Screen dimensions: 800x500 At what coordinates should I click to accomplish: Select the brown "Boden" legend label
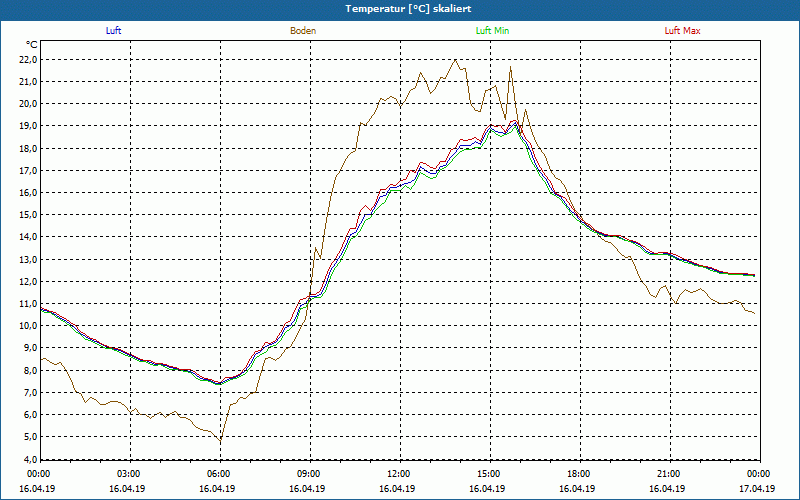tap(303, 31)
